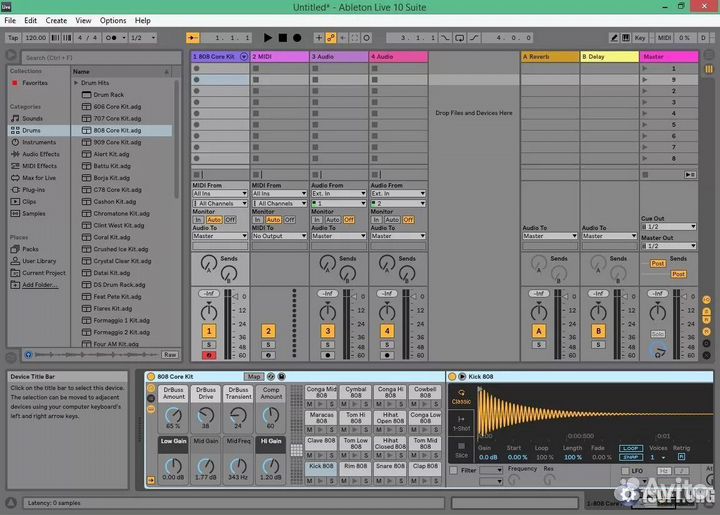Open Packs in Places
Screen dimensions: 720x515
(x=30, y=249)
